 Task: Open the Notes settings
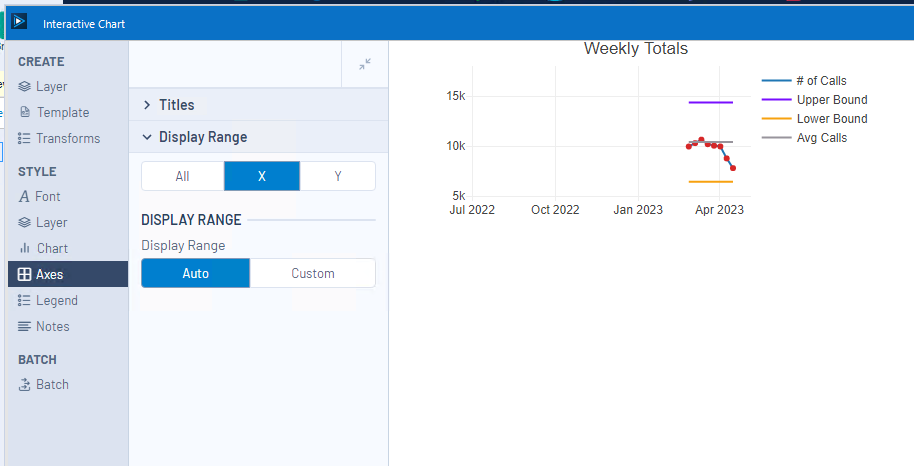tap(52, 326)
